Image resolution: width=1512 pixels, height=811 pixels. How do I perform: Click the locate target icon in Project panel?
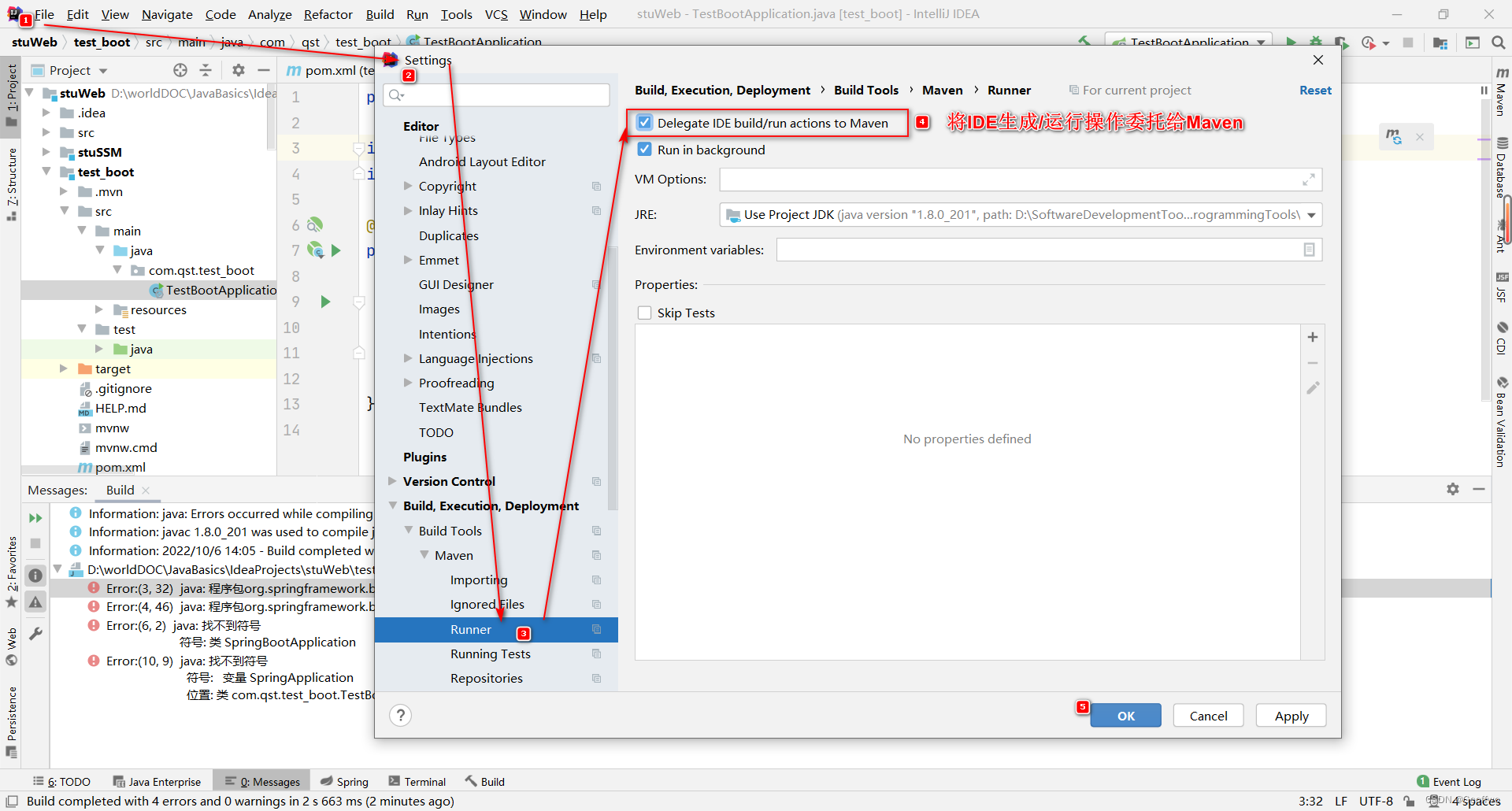click(x=180, y=70)
